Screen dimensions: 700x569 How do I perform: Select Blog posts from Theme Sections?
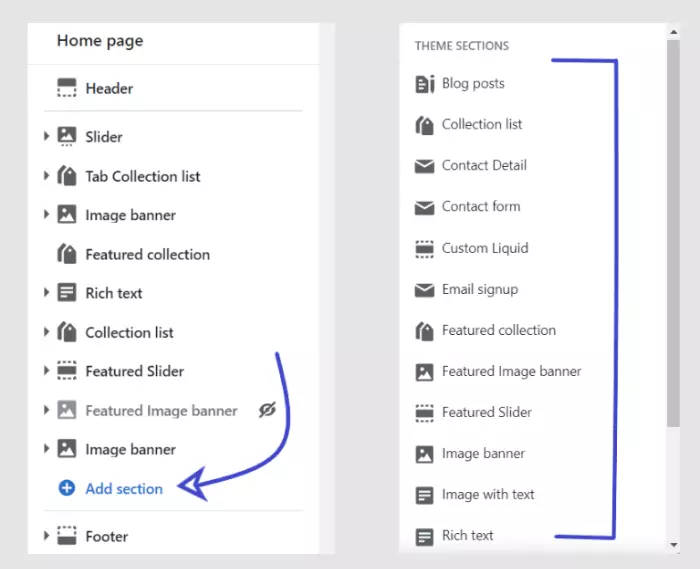point(473,83)
